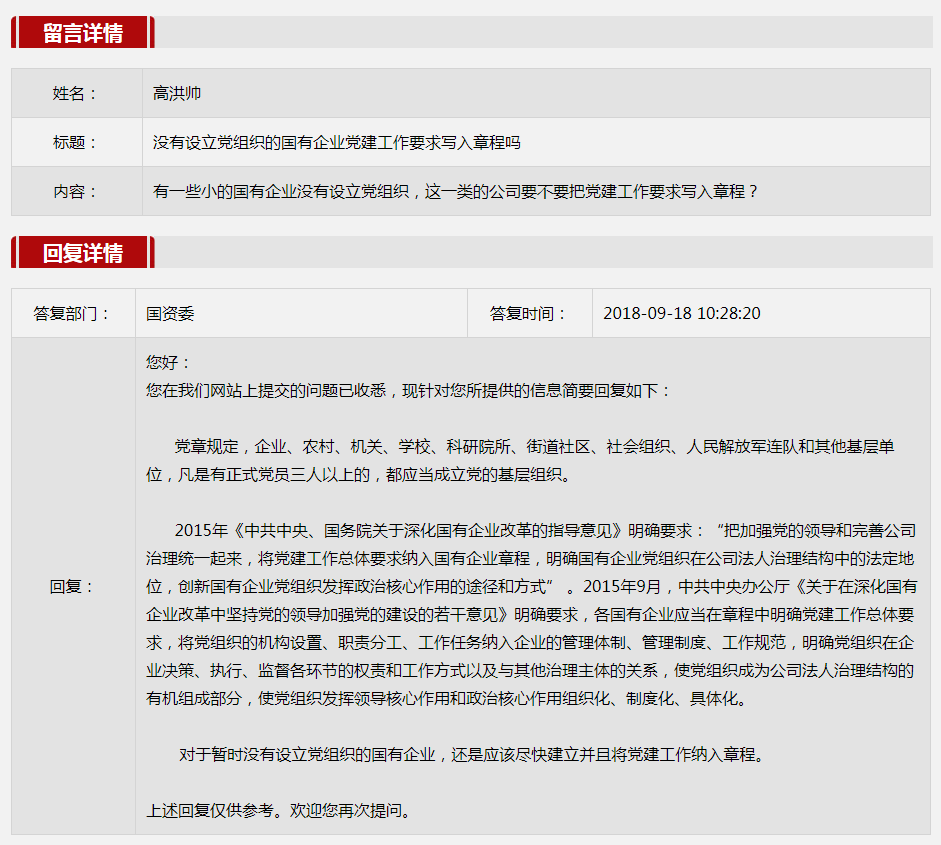Click the small red bar beside 留言详情
The width and height of the screenshot is (941, 845).
152,33
